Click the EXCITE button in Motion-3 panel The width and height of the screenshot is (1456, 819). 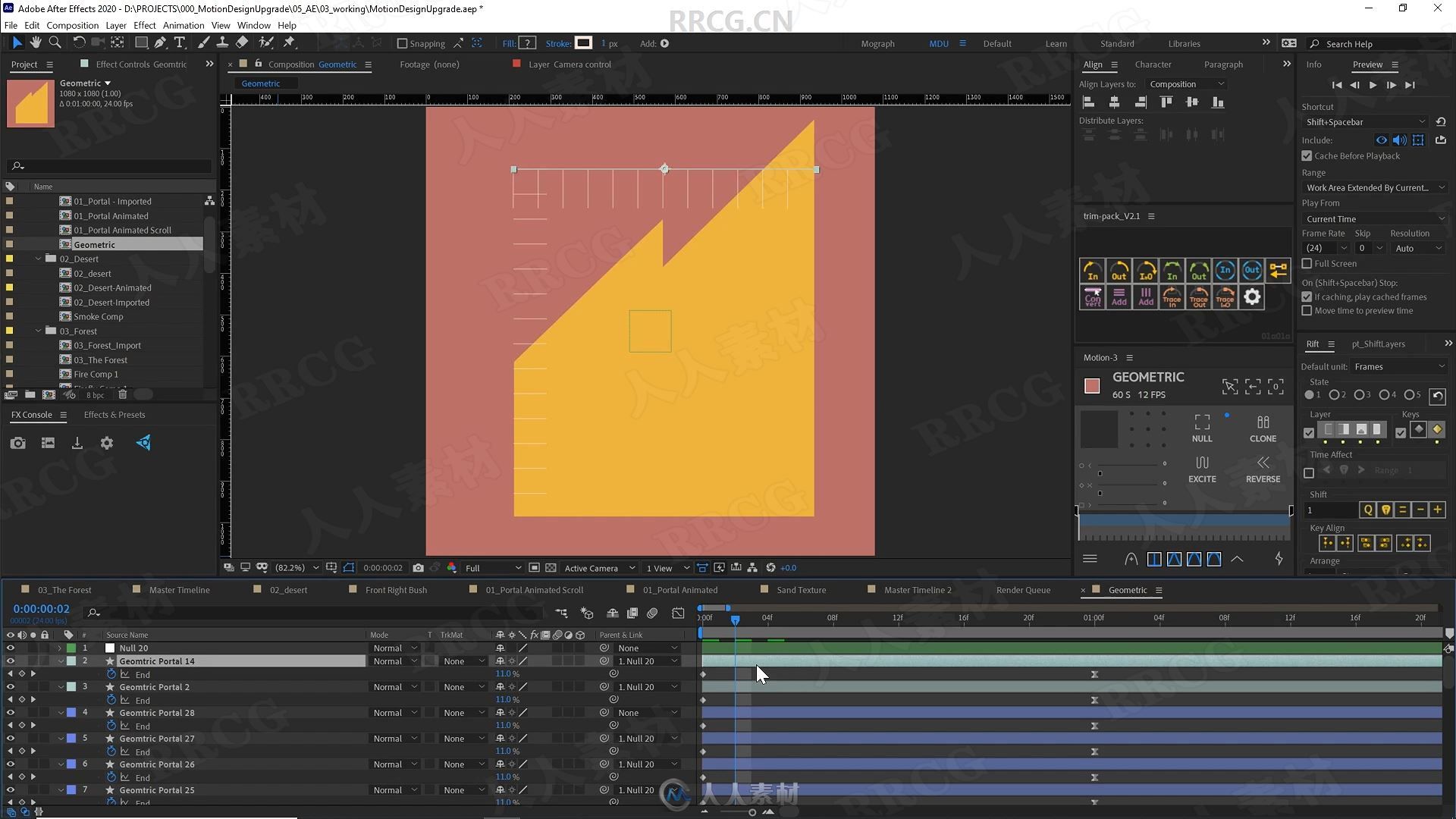[x=1201, y=467]
